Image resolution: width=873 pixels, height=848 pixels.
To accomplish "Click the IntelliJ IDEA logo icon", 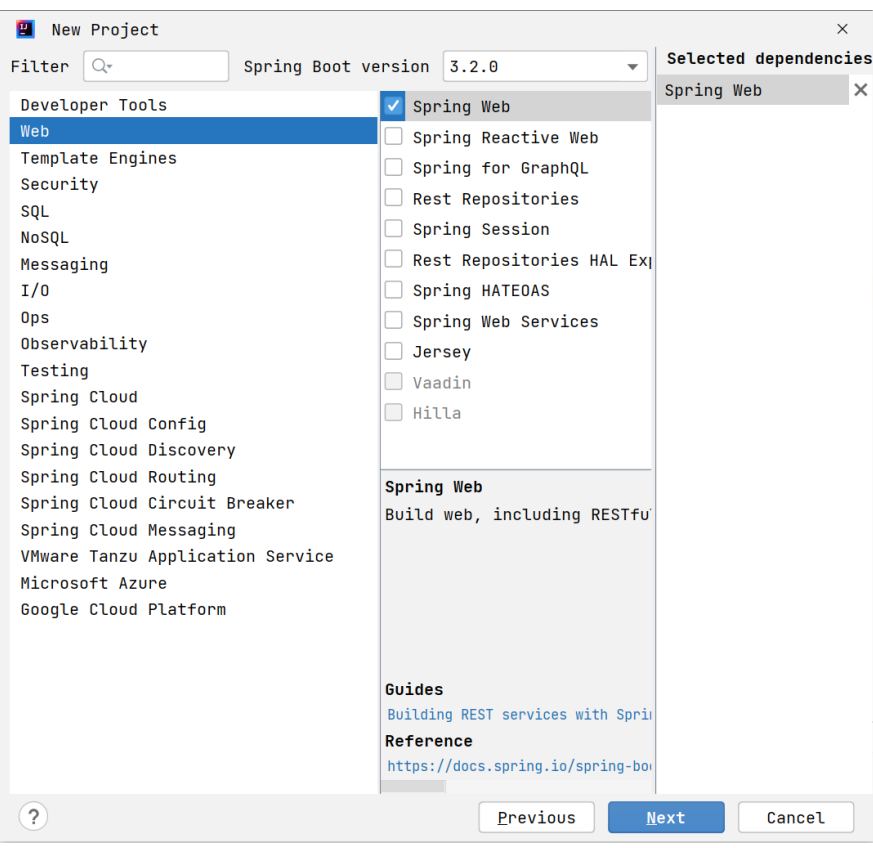I will point(26,29).
